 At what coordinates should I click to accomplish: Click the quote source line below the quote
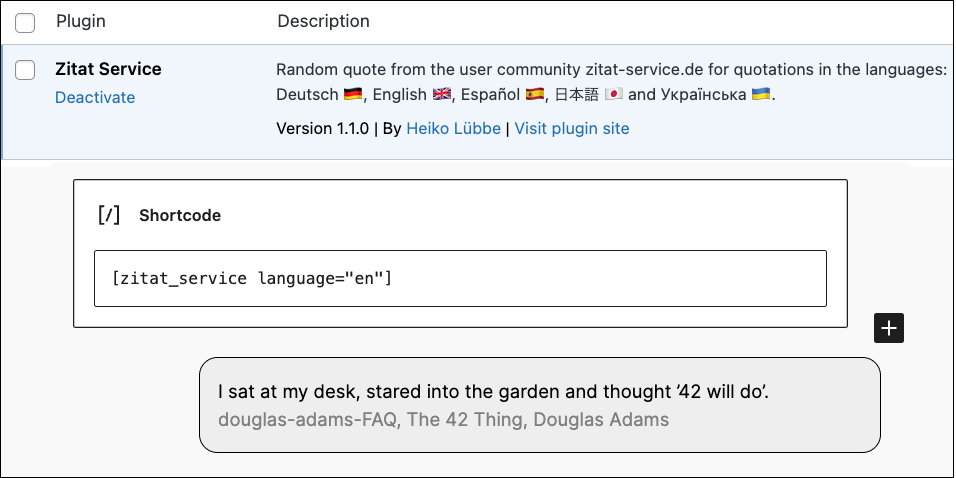443,419
